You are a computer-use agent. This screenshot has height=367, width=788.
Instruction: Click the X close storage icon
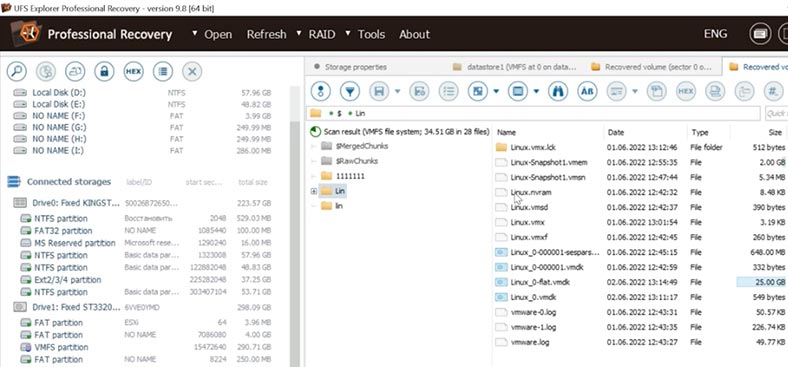point(191,71)
